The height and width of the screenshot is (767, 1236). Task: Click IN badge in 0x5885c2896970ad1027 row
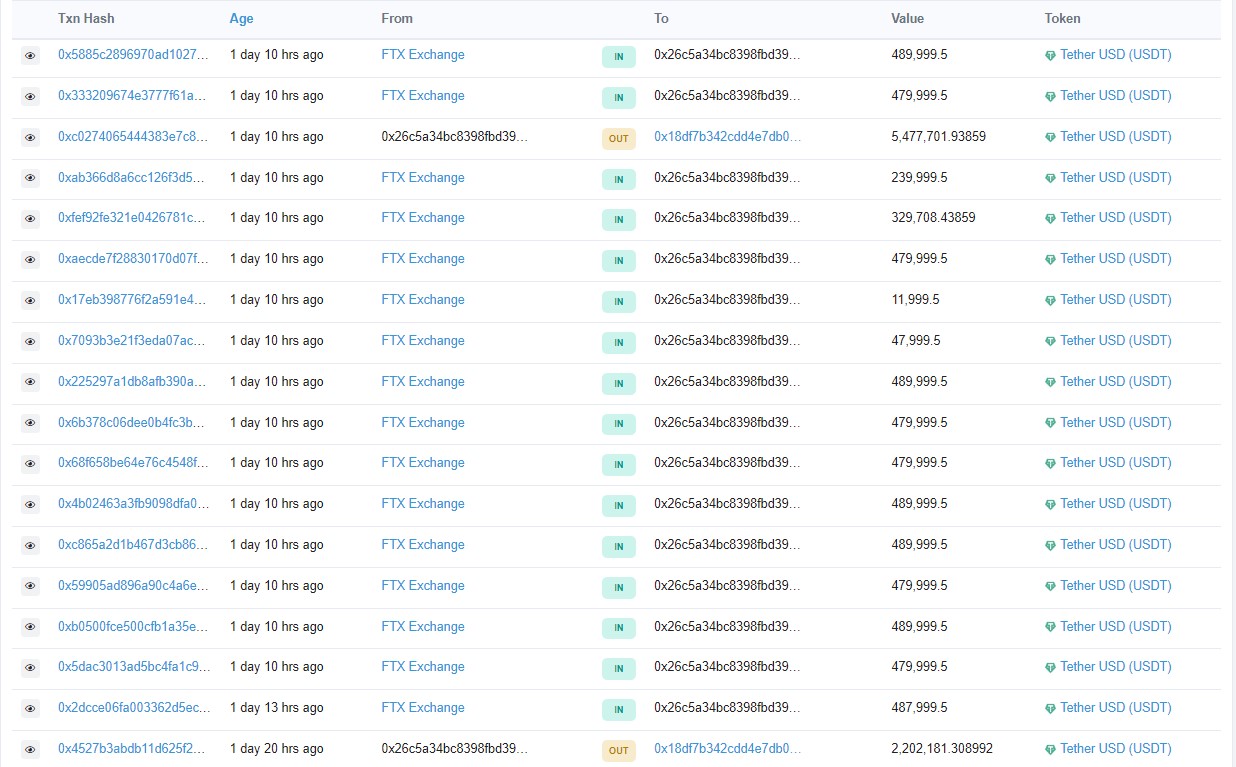[619, 57]
